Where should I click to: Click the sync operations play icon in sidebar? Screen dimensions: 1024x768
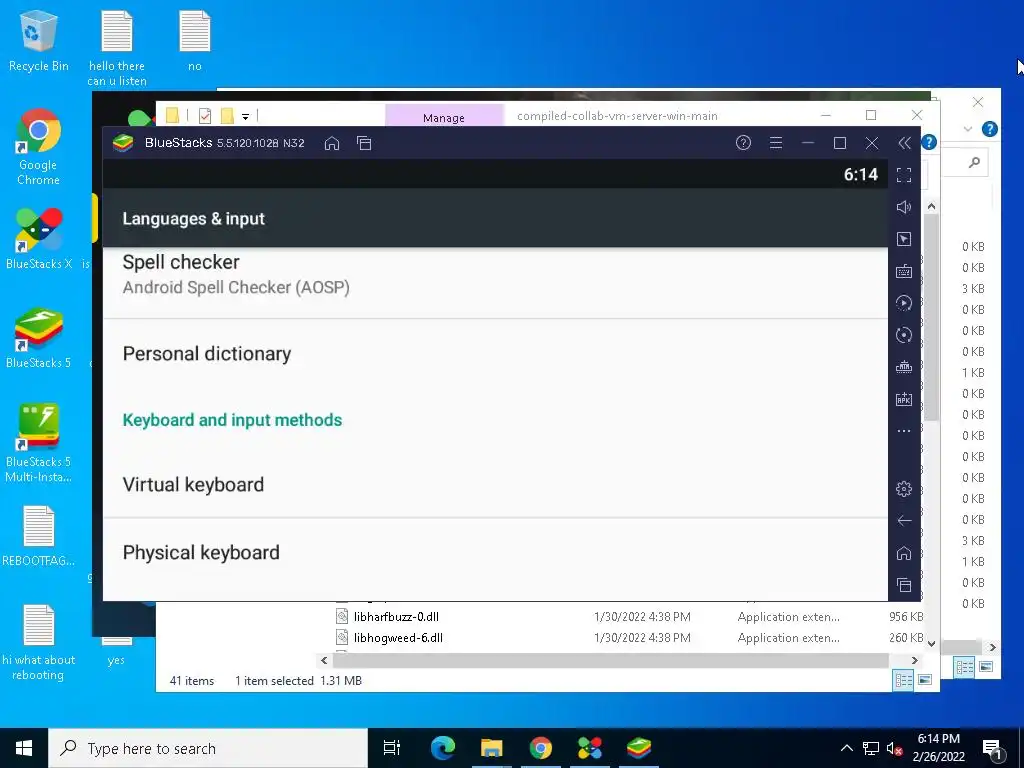tap(904, 303)
